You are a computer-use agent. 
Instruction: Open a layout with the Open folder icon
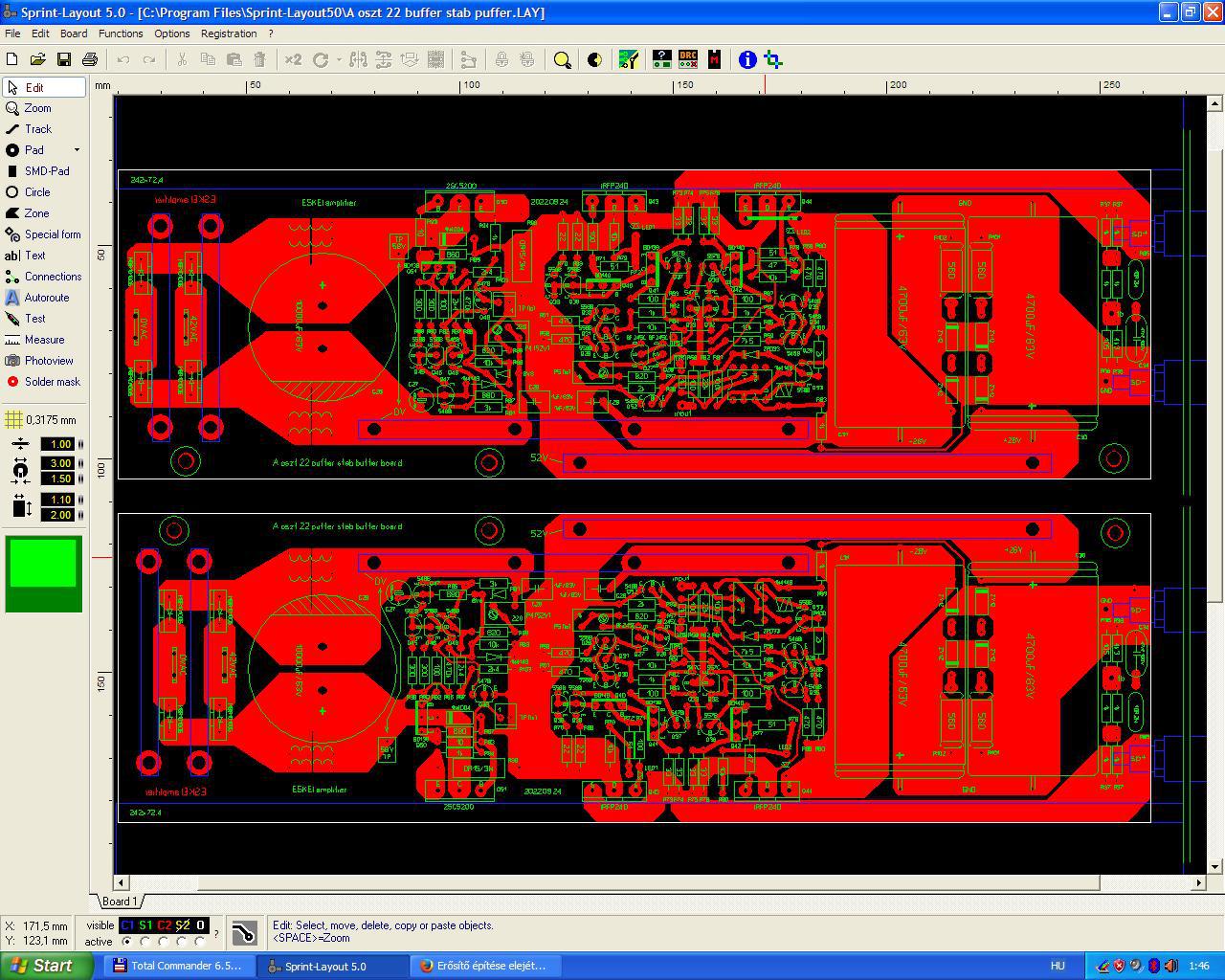tap(38, 59)
